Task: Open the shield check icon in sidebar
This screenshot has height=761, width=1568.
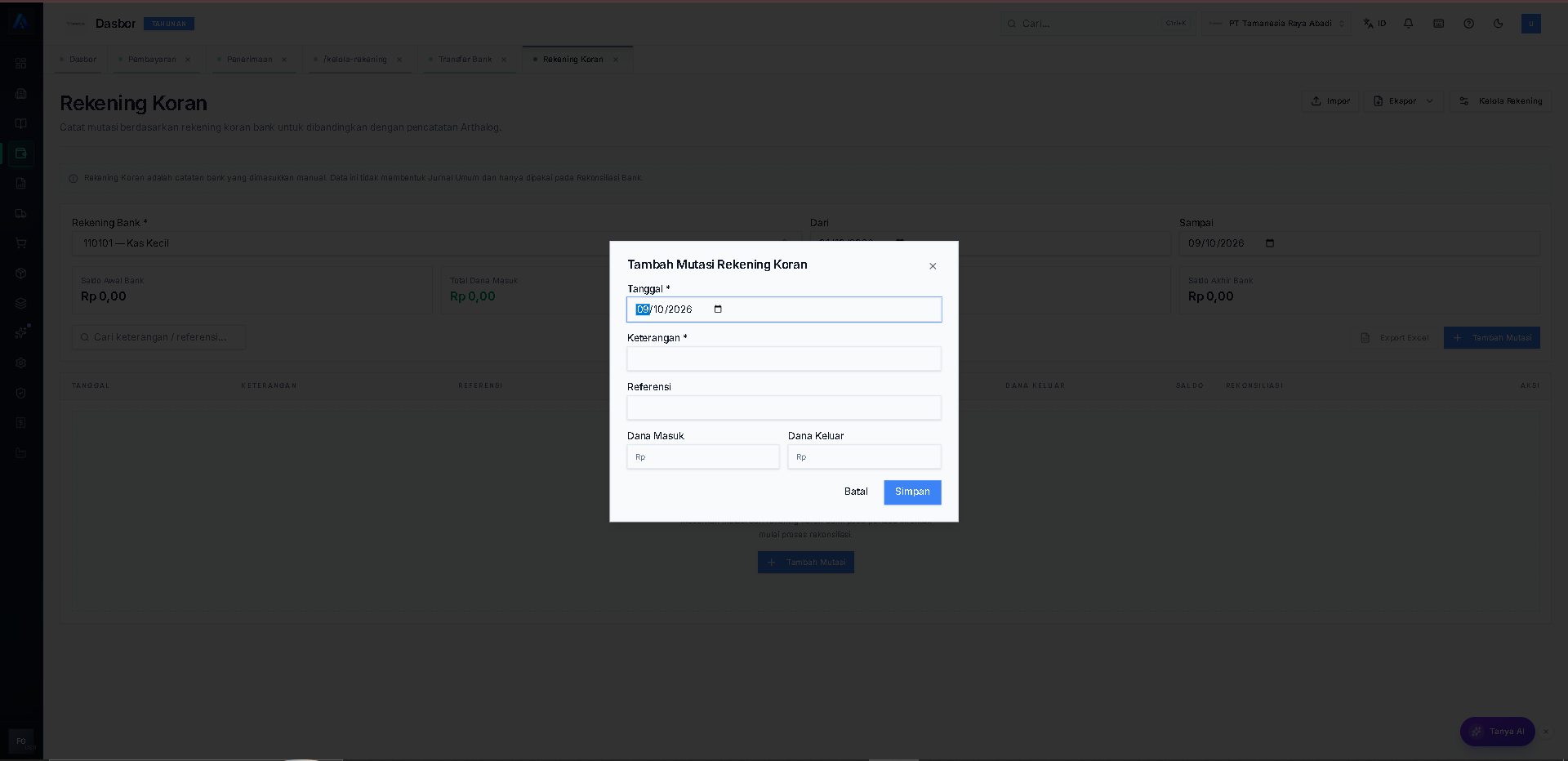Action: (x=21, y=394)
